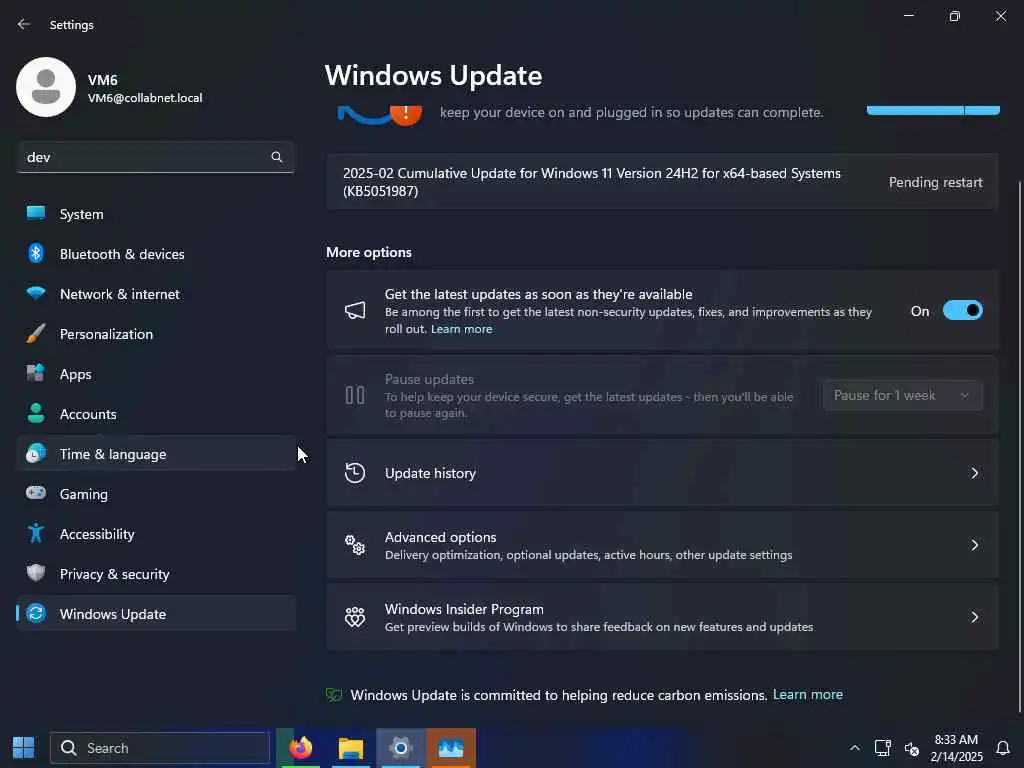The image size is (1024, 768).
Task: Click the Network wifi icon in sidebar
Action: [x=36, y=293]
